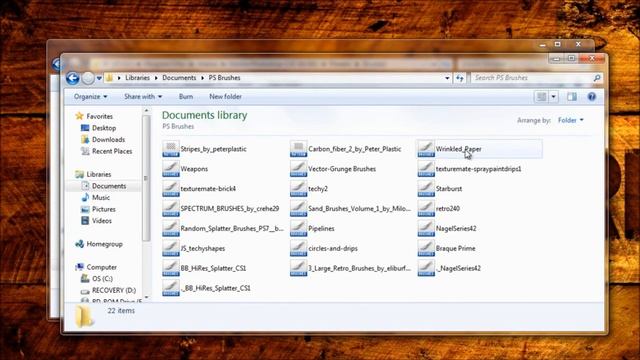Viewport: 640px width, 360px height.
Task: Open the Organize menu
Action: tap(91, 97)
